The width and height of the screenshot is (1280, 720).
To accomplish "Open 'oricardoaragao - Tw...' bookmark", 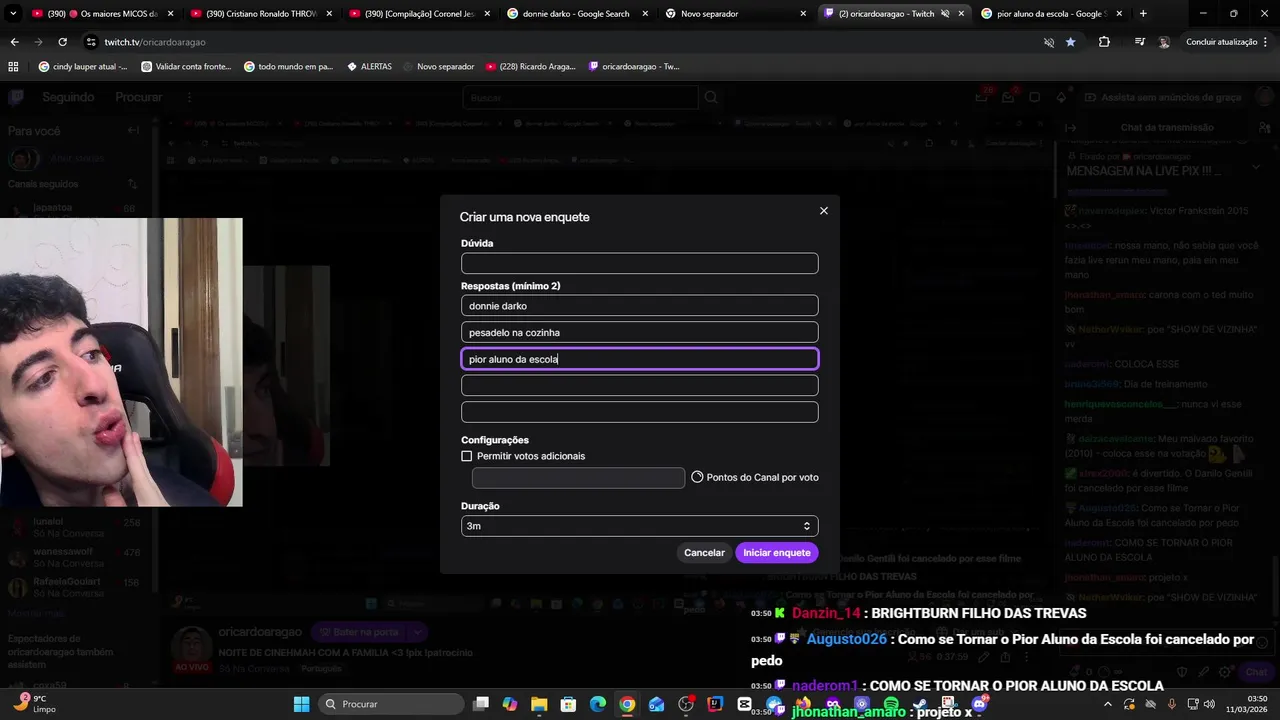I will (634, 66).
